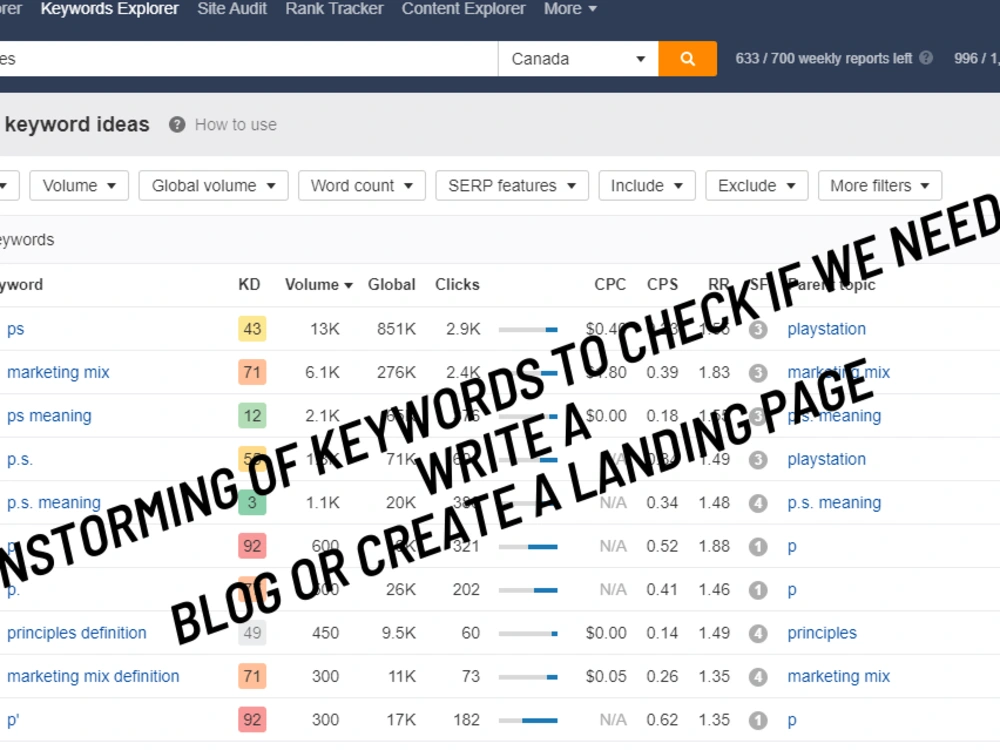Viewport: 1000px width, 750px height.
Task: Open the Global volume filter dropdown
Action: tap(213, 186)
